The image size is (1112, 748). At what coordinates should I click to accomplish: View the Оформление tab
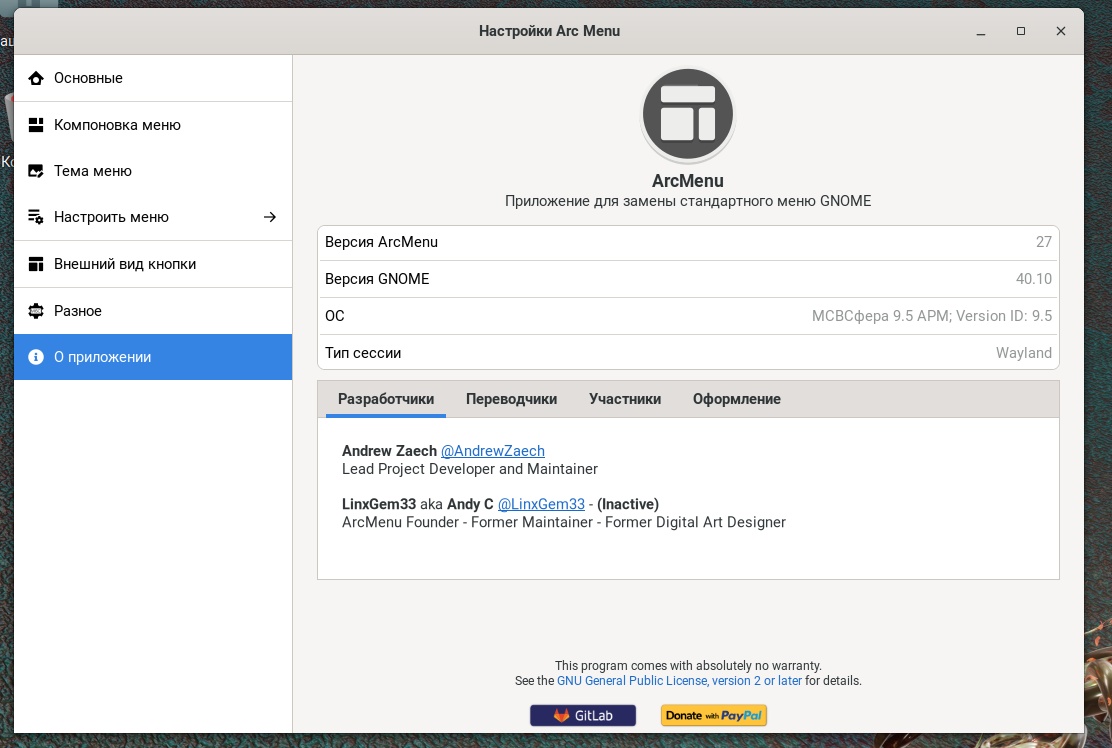coord(737,399)
